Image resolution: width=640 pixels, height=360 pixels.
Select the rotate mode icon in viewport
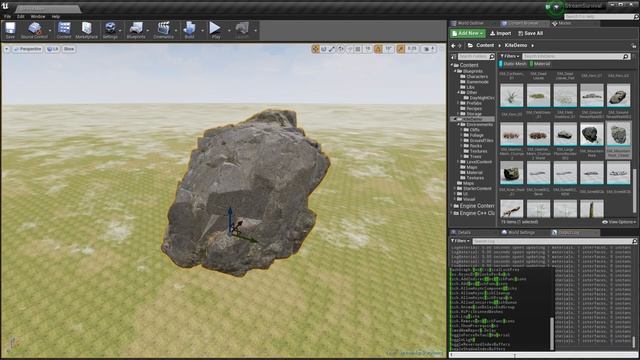[324, 49]
